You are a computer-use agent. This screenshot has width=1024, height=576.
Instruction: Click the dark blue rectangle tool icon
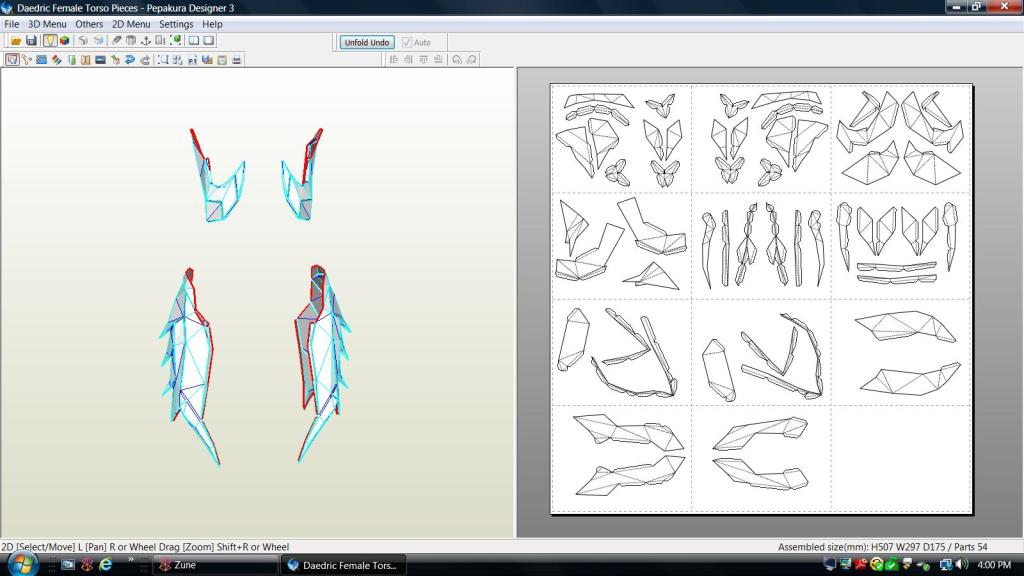[100, 59]
